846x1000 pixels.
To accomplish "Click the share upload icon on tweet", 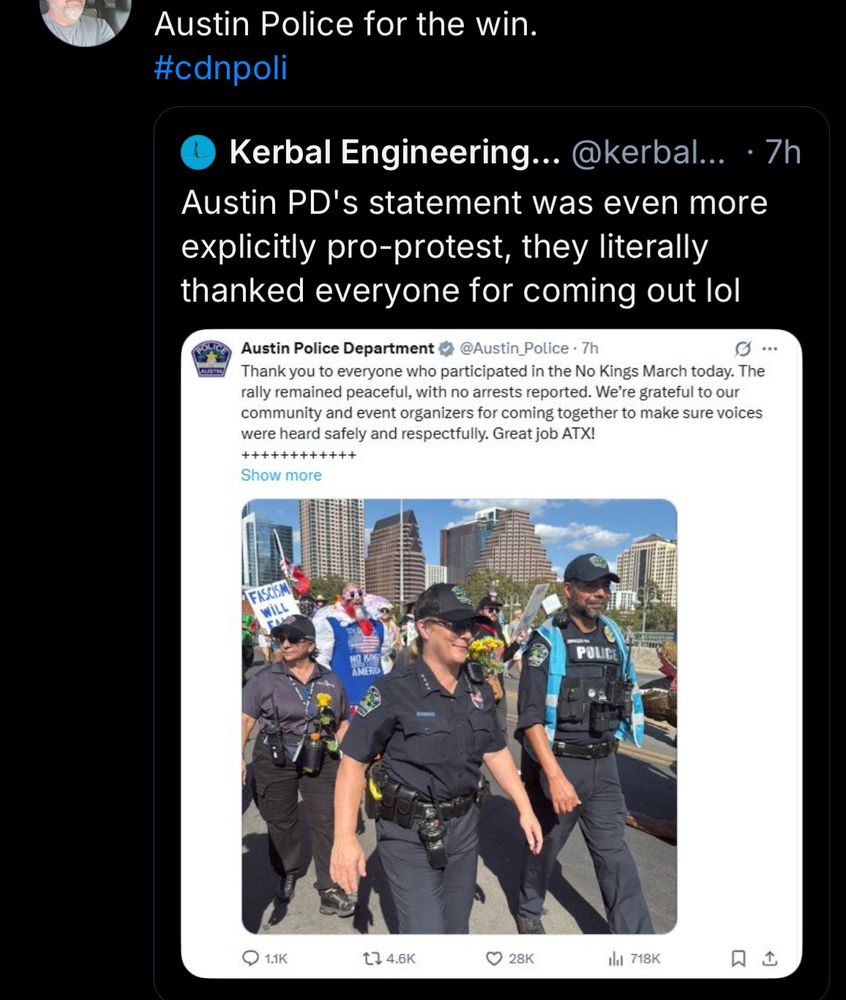I will point(769,958).
